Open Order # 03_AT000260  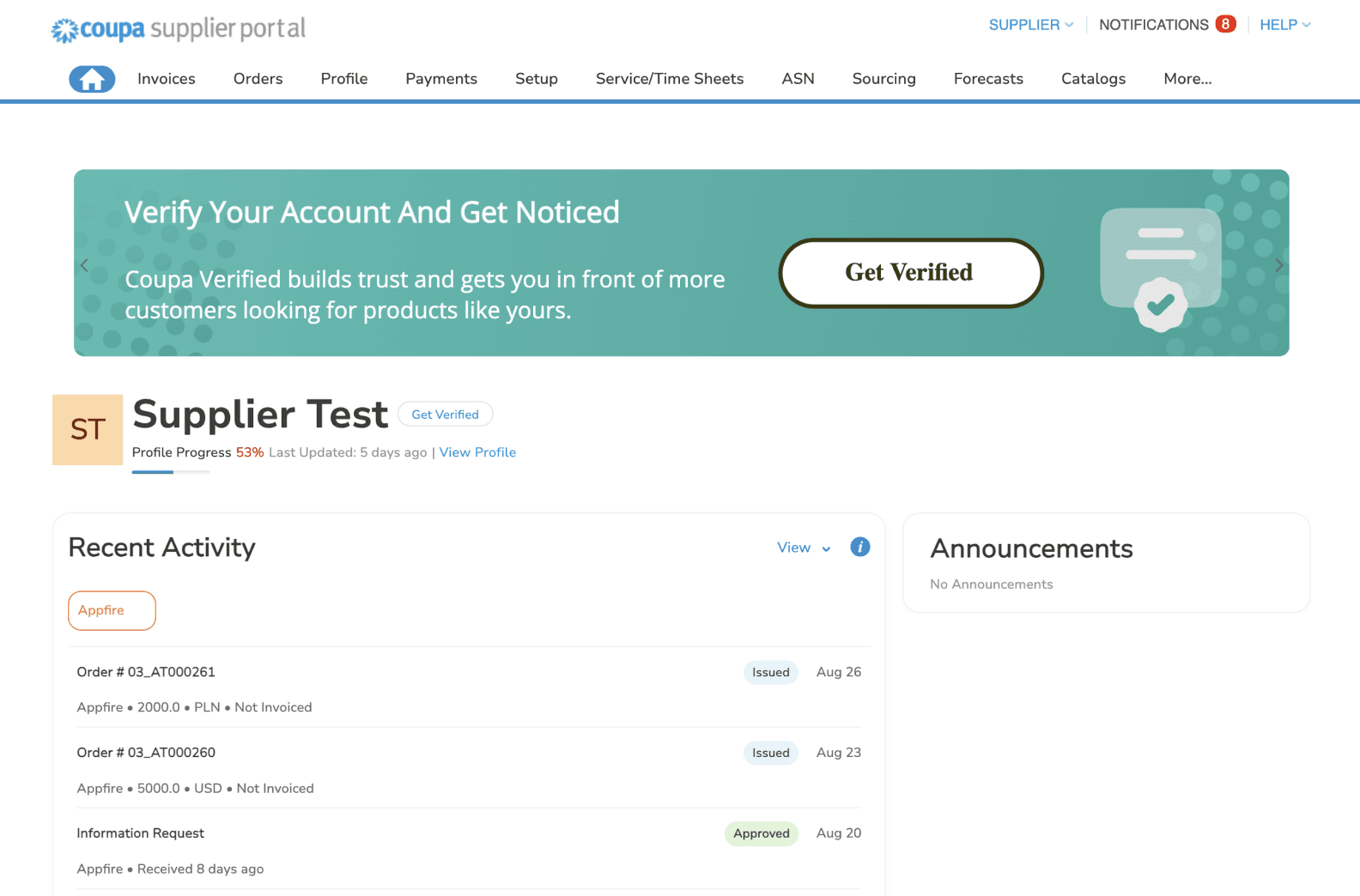(x=146, y=753)
